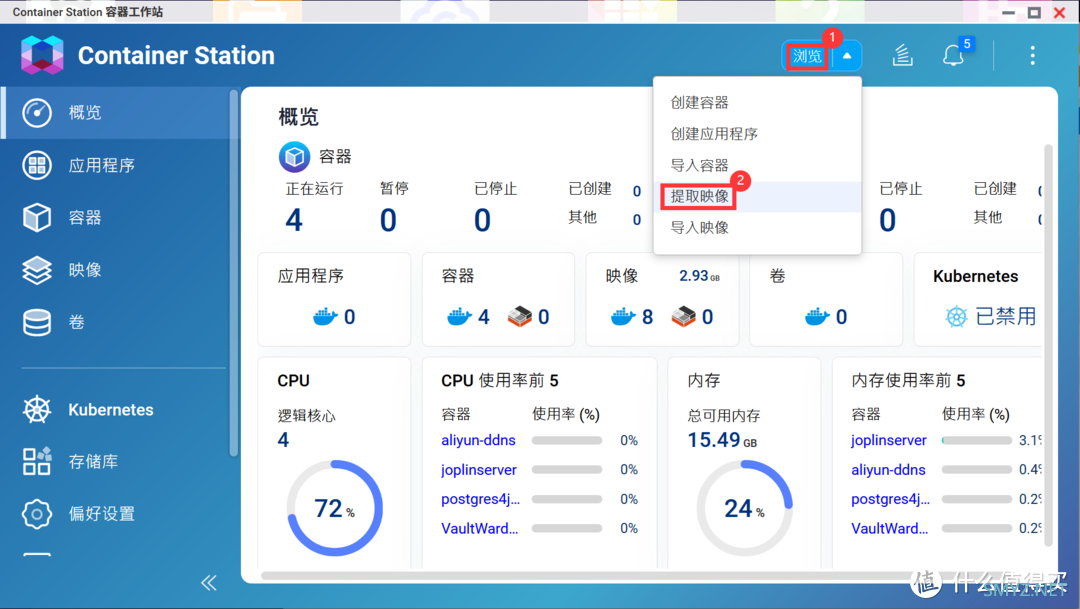Close the Container Station window

click(x=1059, y=12)
